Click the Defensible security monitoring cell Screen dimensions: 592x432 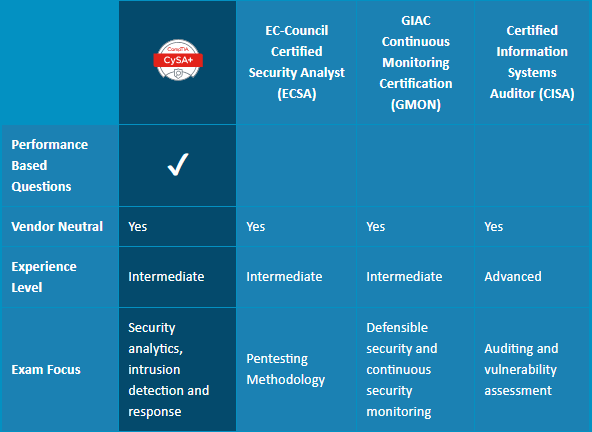tap(402, 369)
